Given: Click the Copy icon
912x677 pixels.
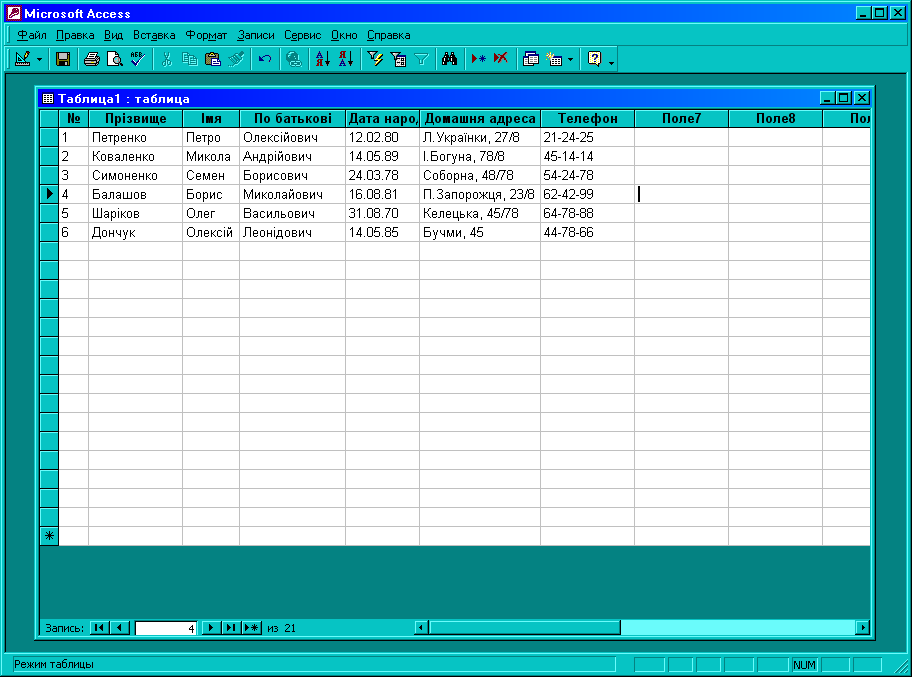Looking at the screenshot, I should click(x=190, y=59).
